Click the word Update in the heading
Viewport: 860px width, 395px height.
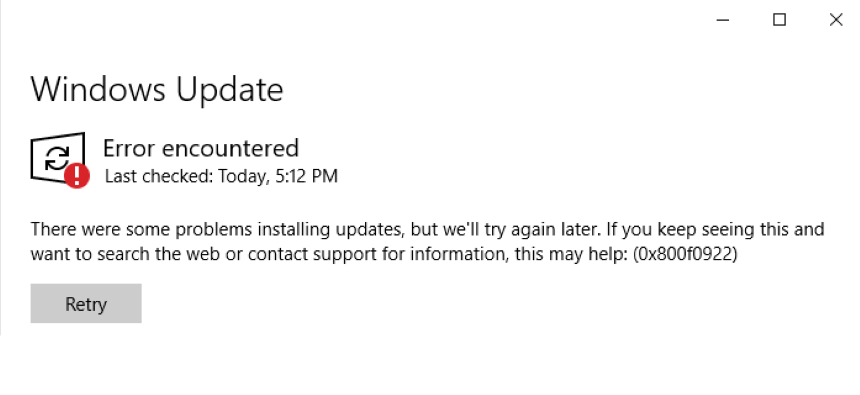[x=230, y=90]
